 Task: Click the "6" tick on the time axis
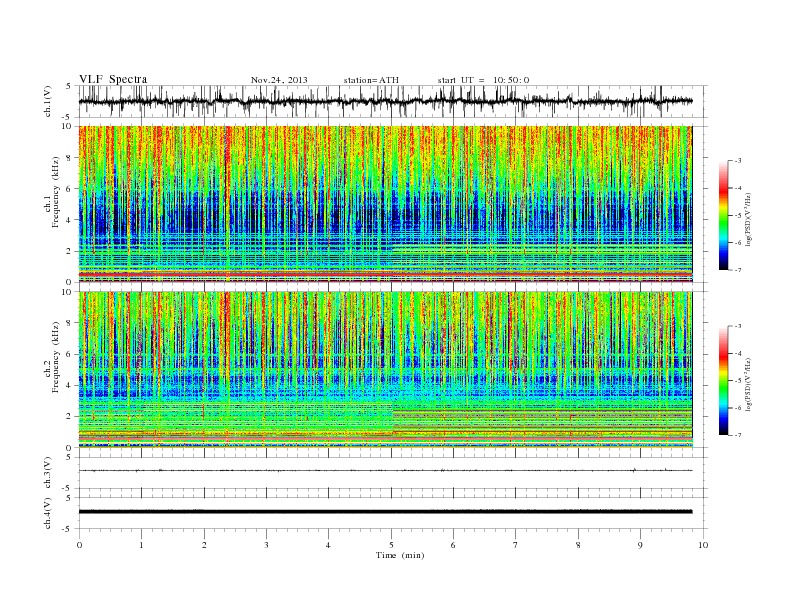pyautogui.click(x=453, y=545)
